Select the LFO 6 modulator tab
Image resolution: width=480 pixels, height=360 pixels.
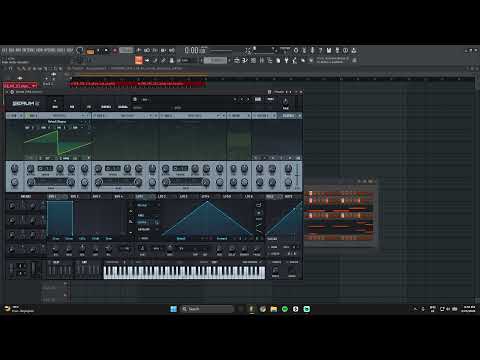(249, 196)
